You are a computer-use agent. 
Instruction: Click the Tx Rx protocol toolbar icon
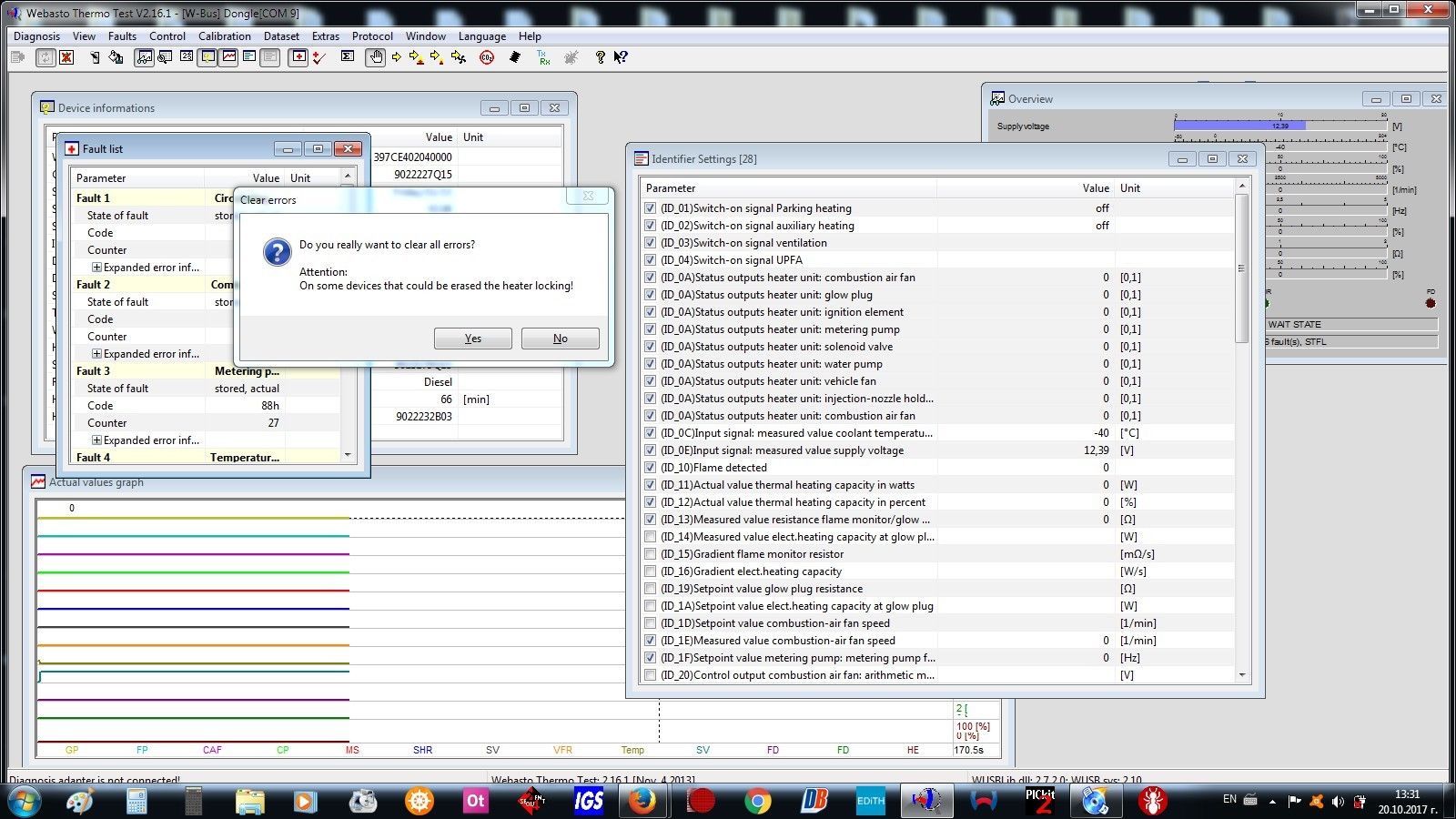(543, 57)
